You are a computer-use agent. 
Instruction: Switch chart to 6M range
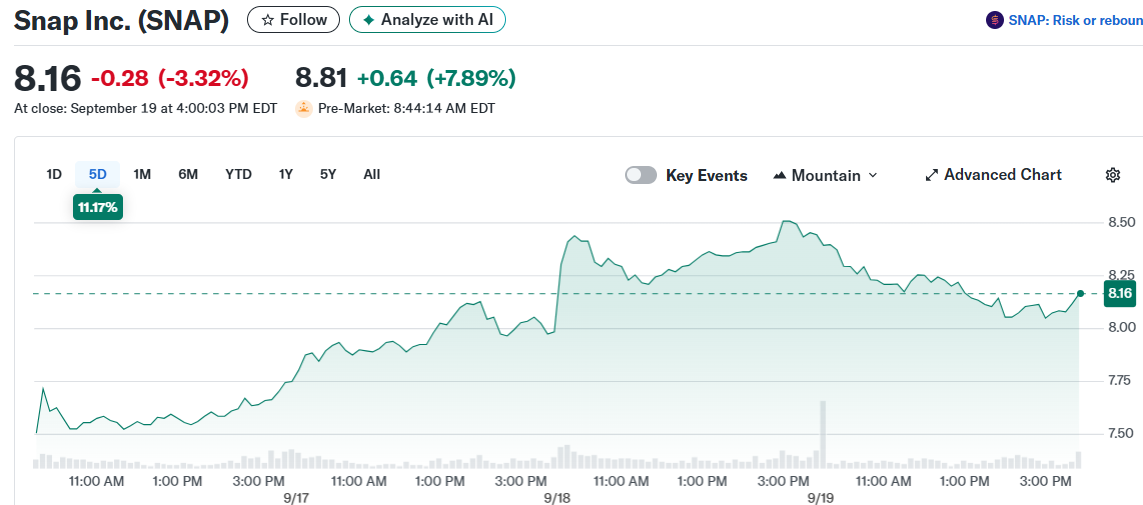pos(188,175)
